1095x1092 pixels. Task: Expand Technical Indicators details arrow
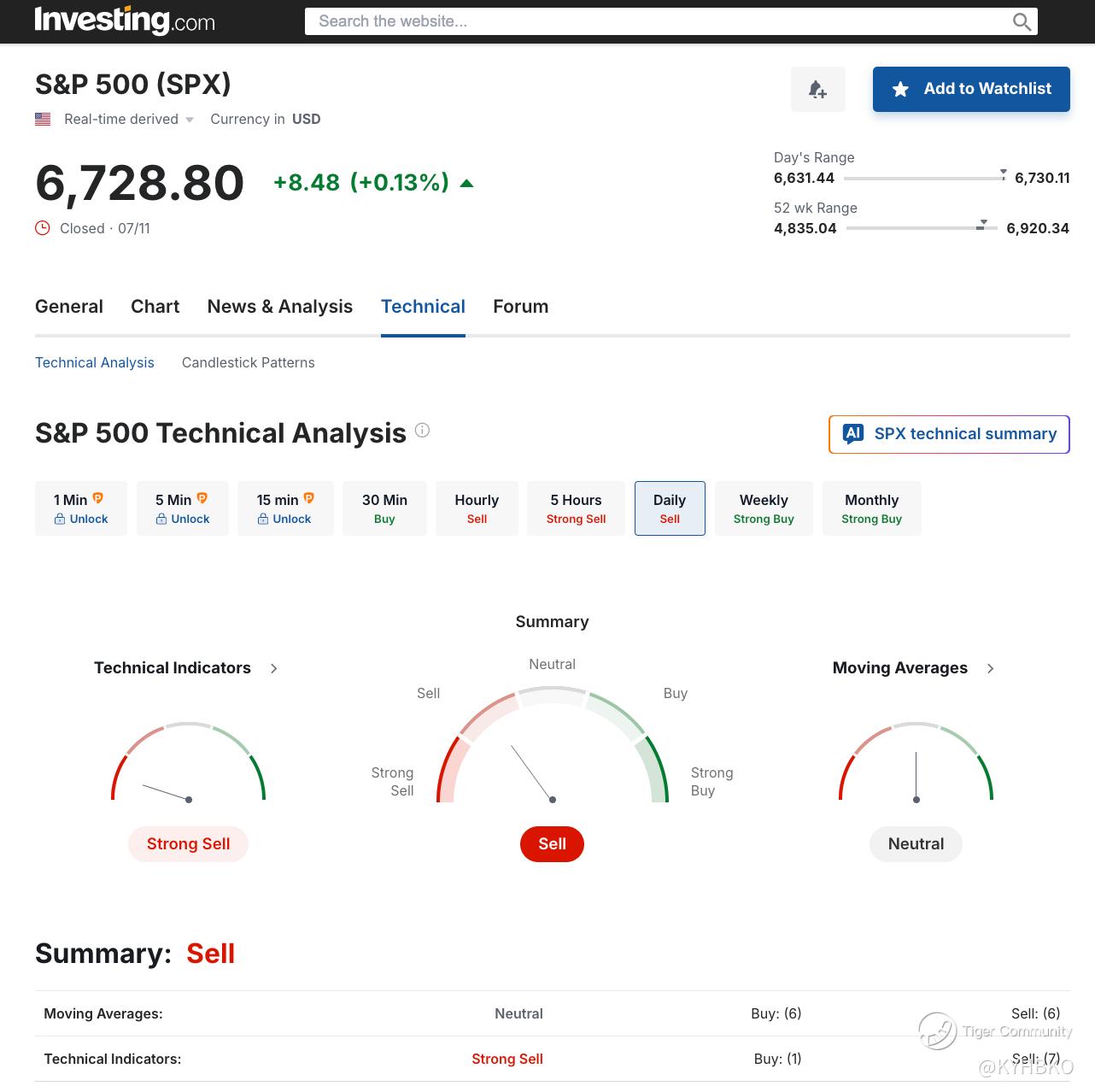[273, 668]
